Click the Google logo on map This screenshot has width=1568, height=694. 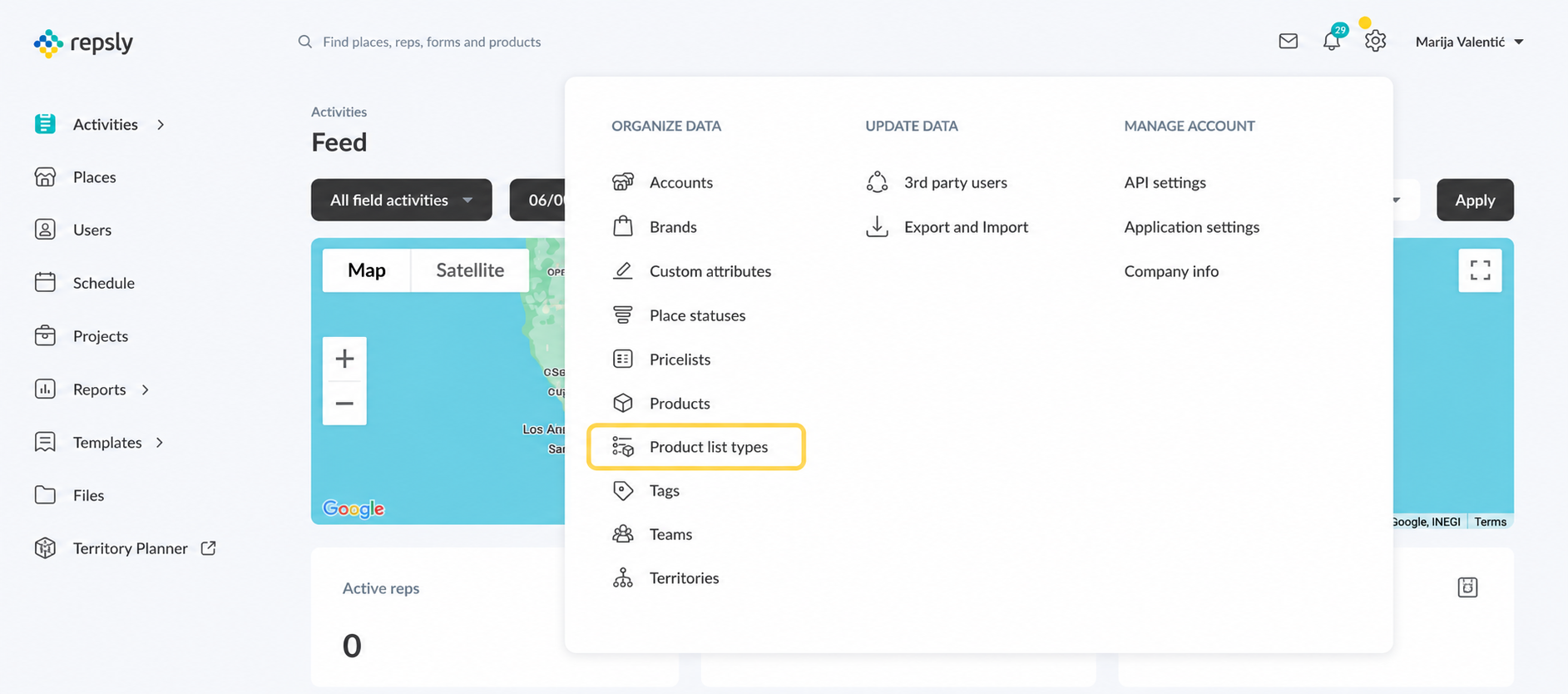(x=354, y=508)
